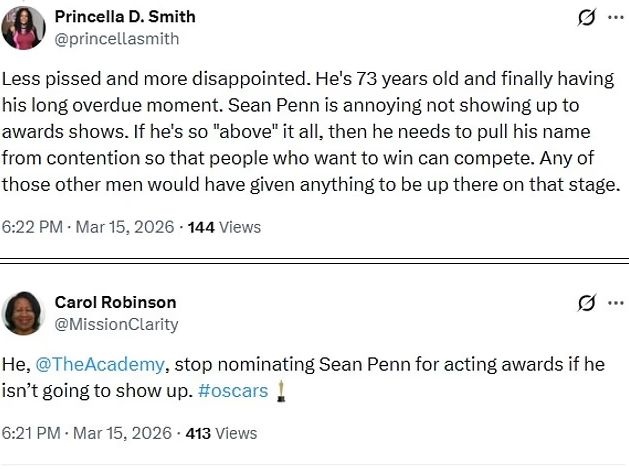Open more options on Princella D. Smith's post
Image resolution: width=629 pixels, height=469 pixels.
614,18
